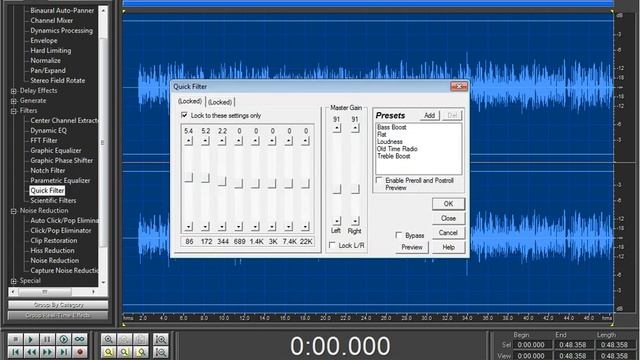
Task: Tick the Bypass checkbox
Action: (x=399, y=235)
